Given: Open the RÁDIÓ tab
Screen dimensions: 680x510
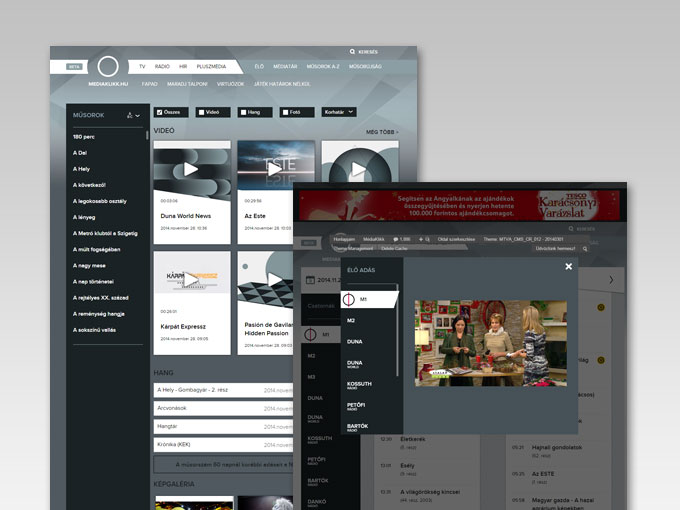Looking at the screenshot, I should [x=162, y=66].
